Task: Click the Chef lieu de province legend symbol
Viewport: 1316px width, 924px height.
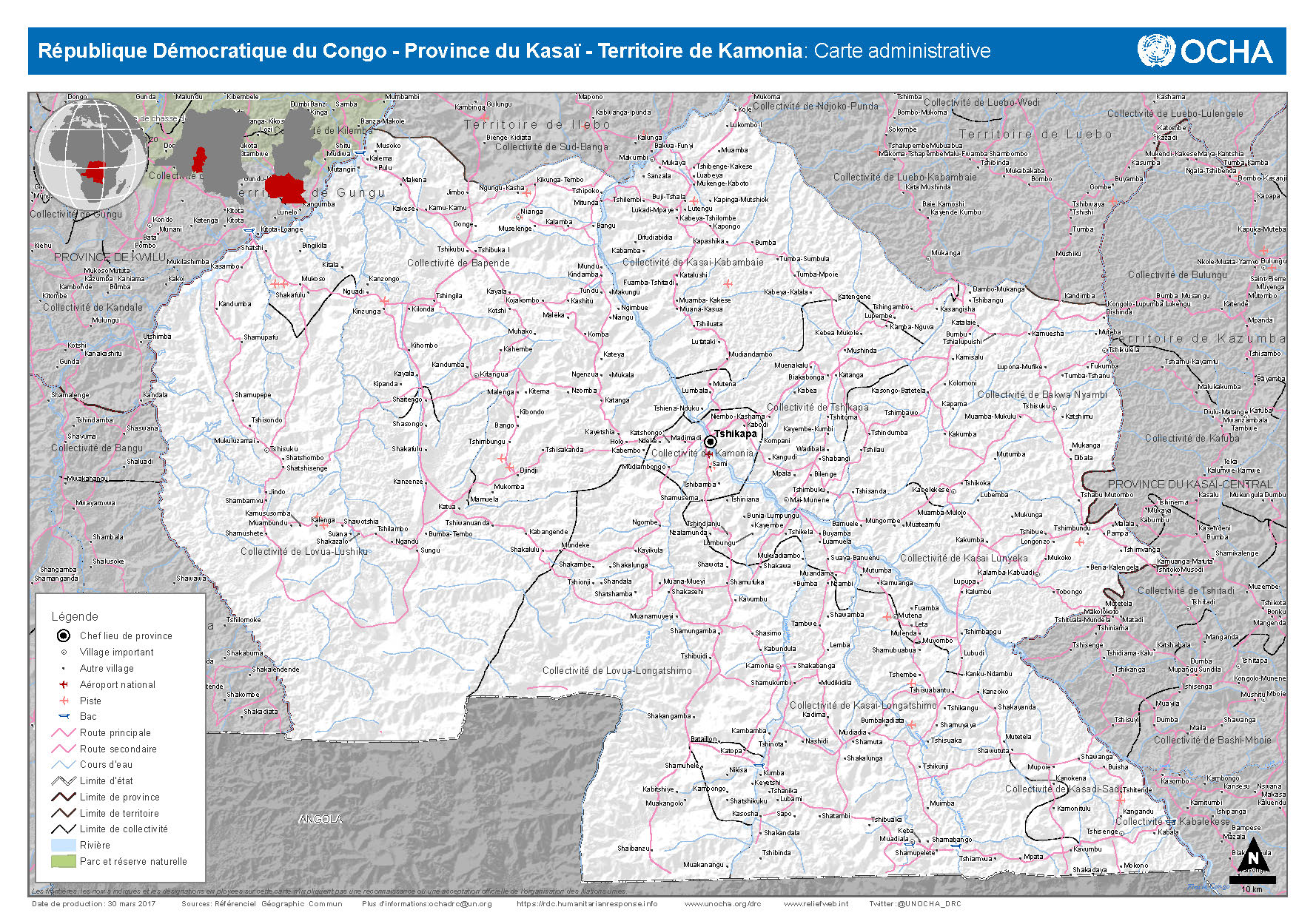Action: (64, 635)
